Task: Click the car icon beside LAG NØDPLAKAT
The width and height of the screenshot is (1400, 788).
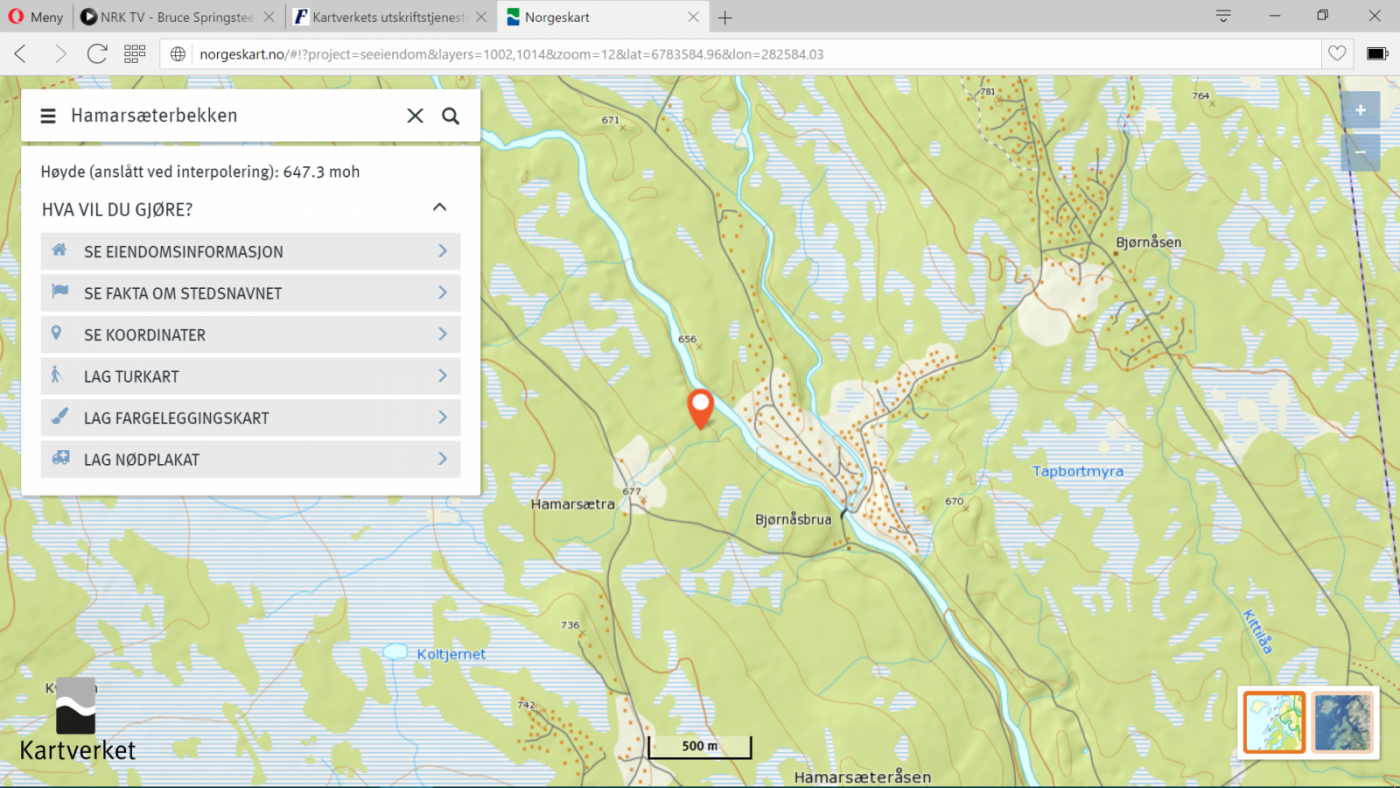Action: click(60, 459)
